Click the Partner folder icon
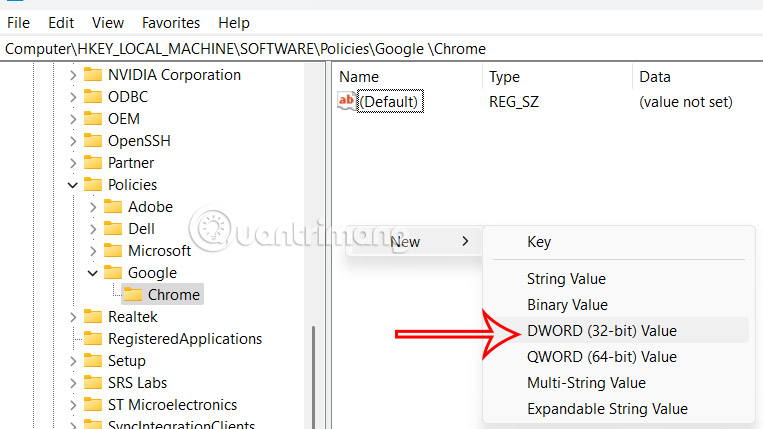Viewport: 763px width, 429px height. (93, 162)
